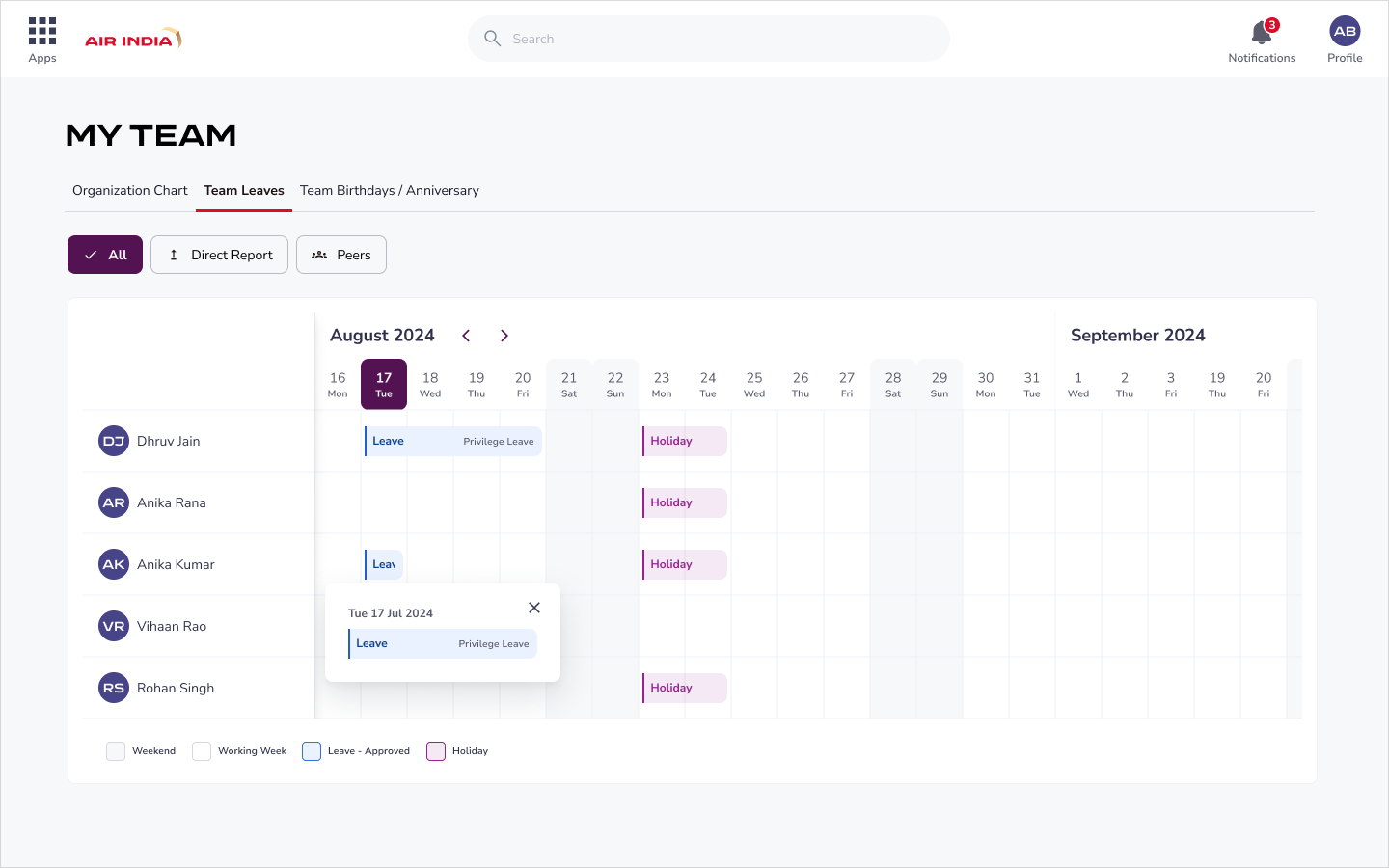Select the Team Leaves tab
The width and height of the screenshot is (1389, 868).
244,190
